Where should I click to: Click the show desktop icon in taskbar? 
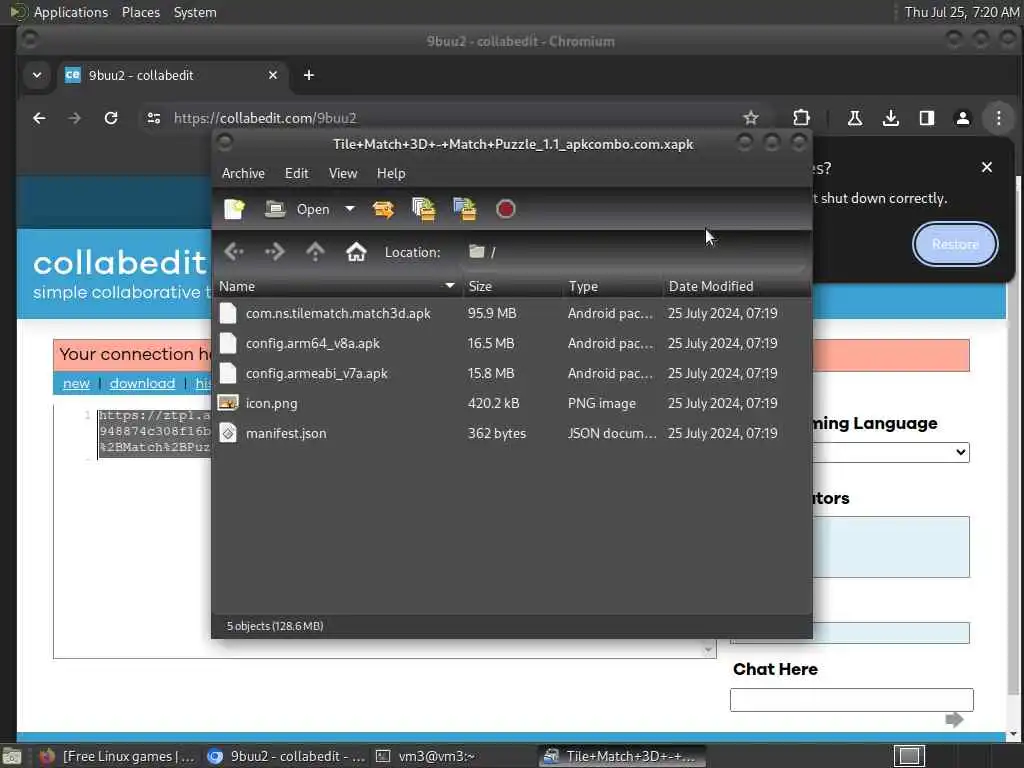pyautogui.click(x=12, y=757)
